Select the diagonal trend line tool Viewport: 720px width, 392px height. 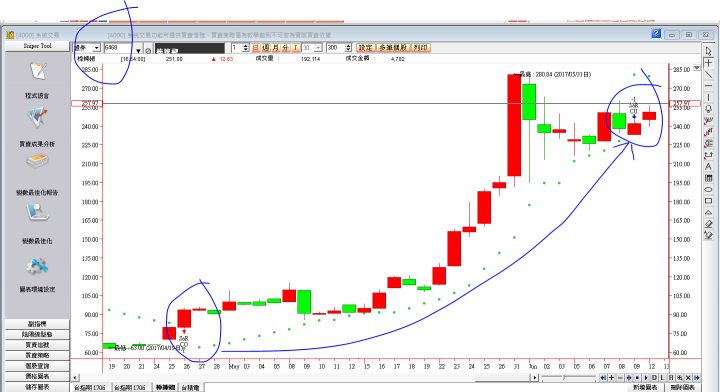point(708,74)
